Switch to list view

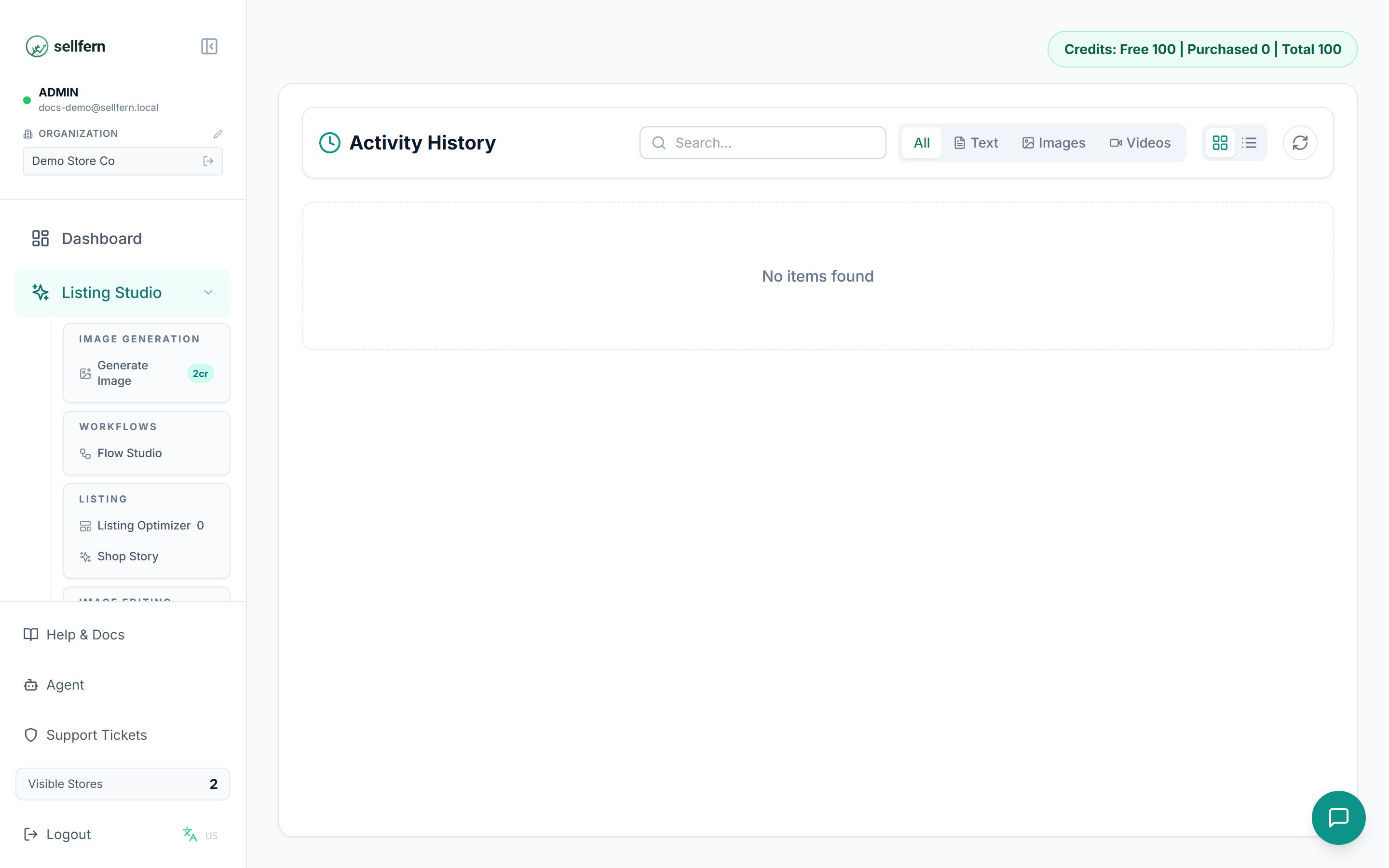(x=1249, y=143)
